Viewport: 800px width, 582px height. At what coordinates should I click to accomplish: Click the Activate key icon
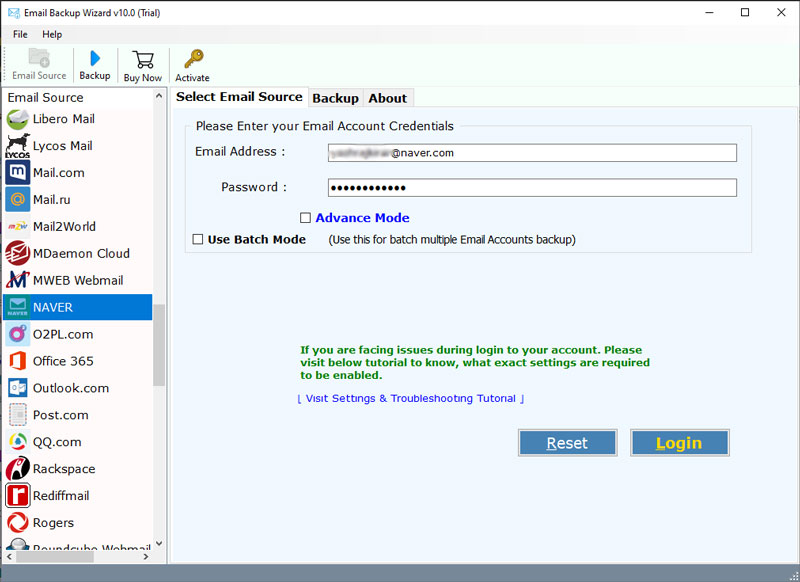[x=192, y=59]
